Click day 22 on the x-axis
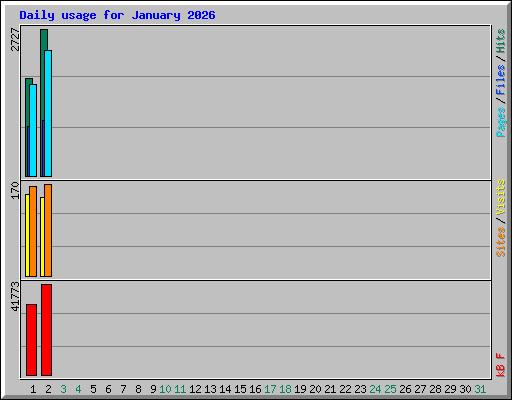The image size is (512, 400). tap(345, 389)
